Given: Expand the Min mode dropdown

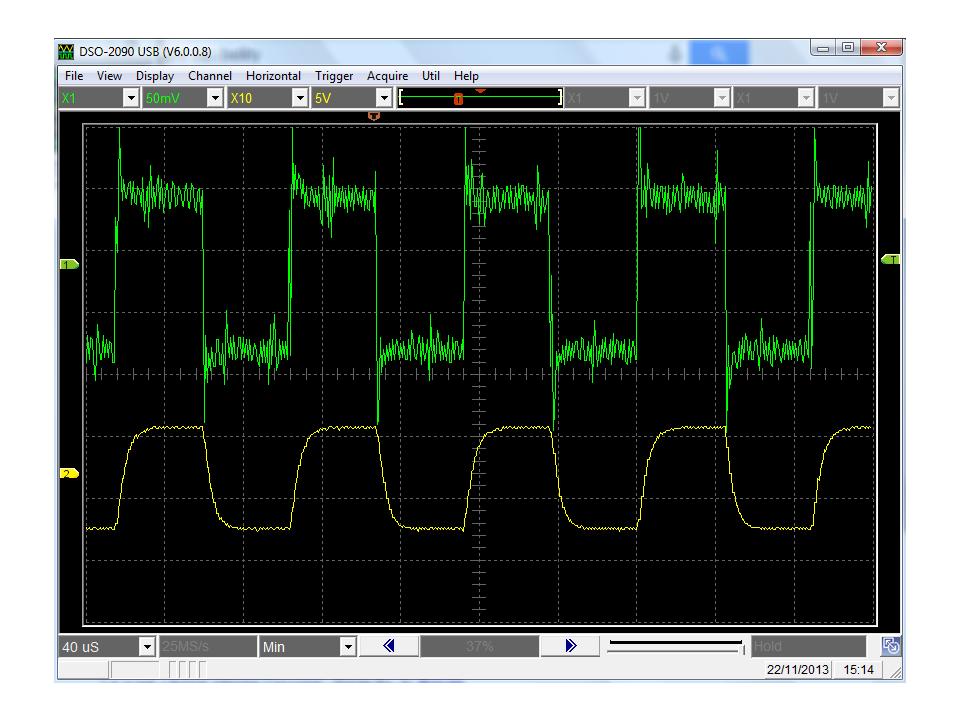Looking at the screenshot, I should point(348,647).
